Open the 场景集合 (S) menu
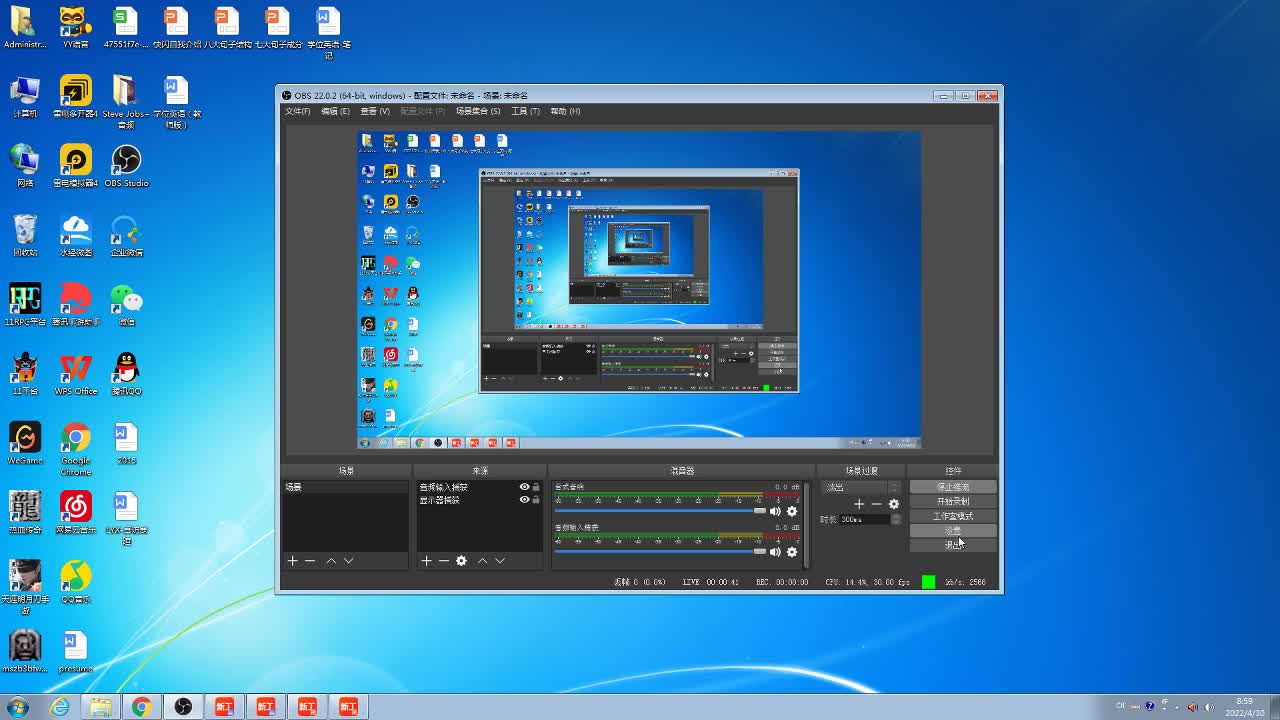The height and width of the screenshot is (720, 1280). tap(477, 111)
